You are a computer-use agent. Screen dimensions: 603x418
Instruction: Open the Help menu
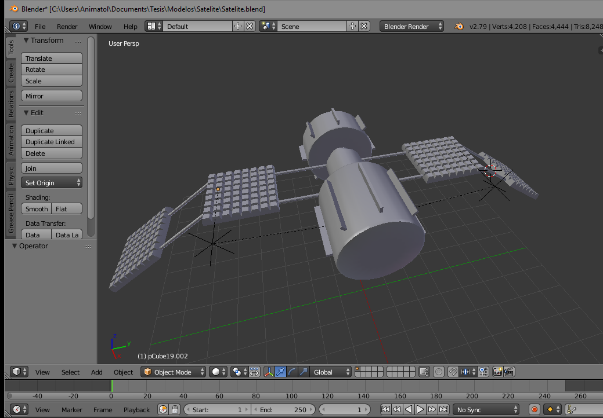click(x=130, y=26)
